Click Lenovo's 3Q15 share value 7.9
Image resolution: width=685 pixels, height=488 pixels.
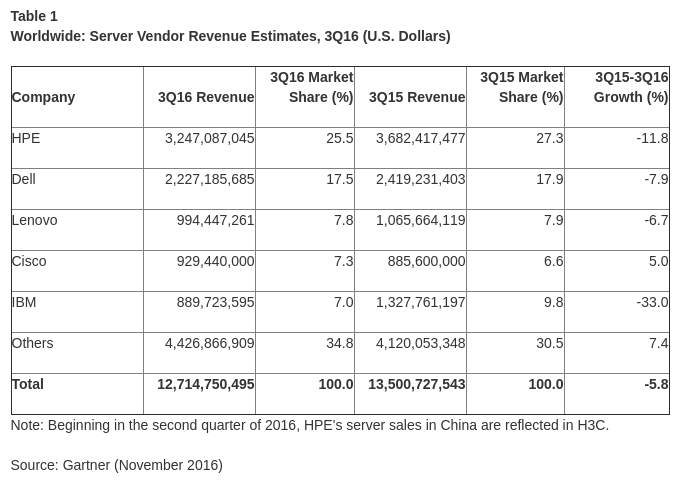[554, 220]
